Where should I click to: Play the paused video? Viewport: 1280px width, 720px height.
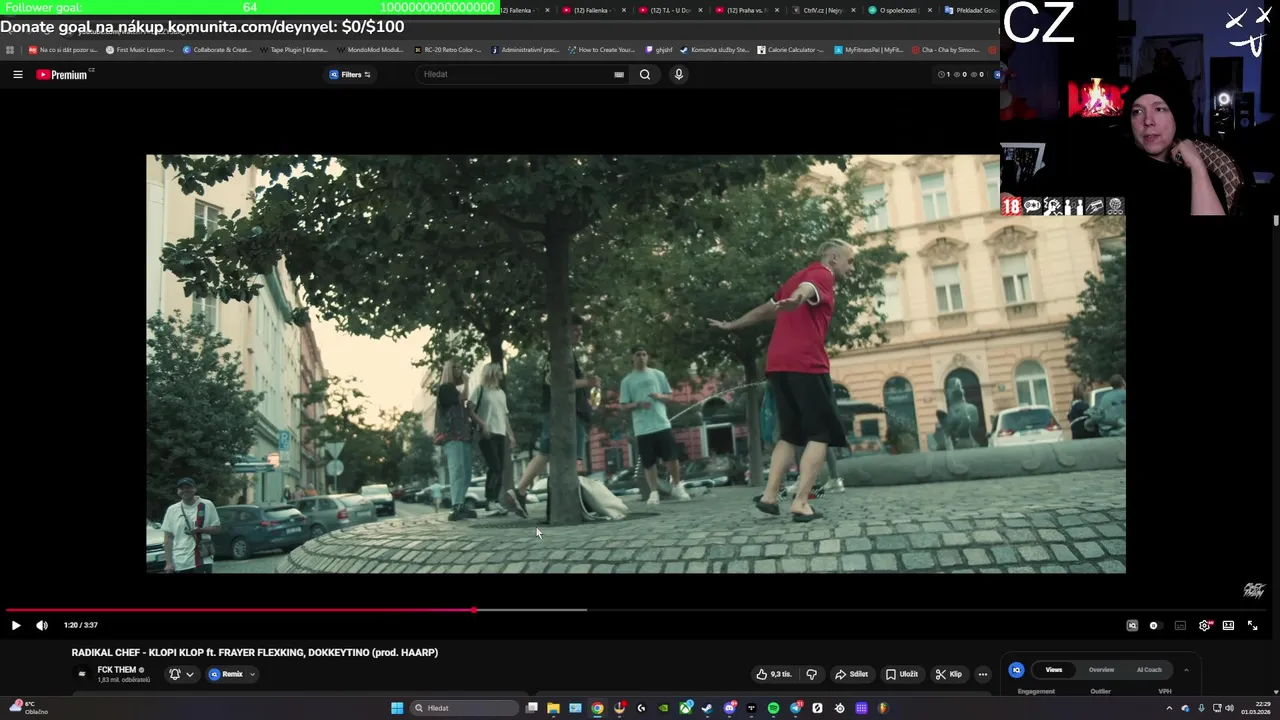16,625
